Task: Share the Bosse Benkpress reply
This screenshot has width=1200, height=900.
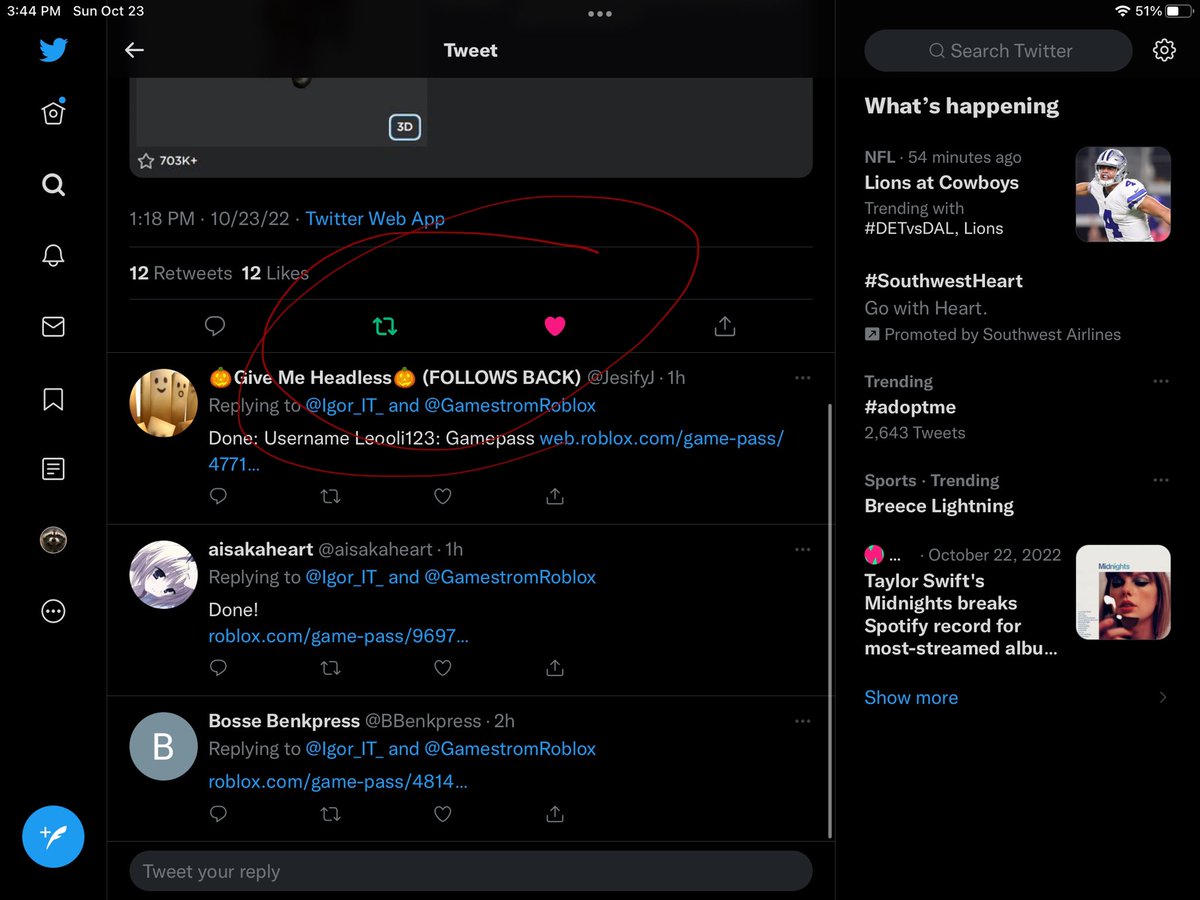Action: coord(555,814)
